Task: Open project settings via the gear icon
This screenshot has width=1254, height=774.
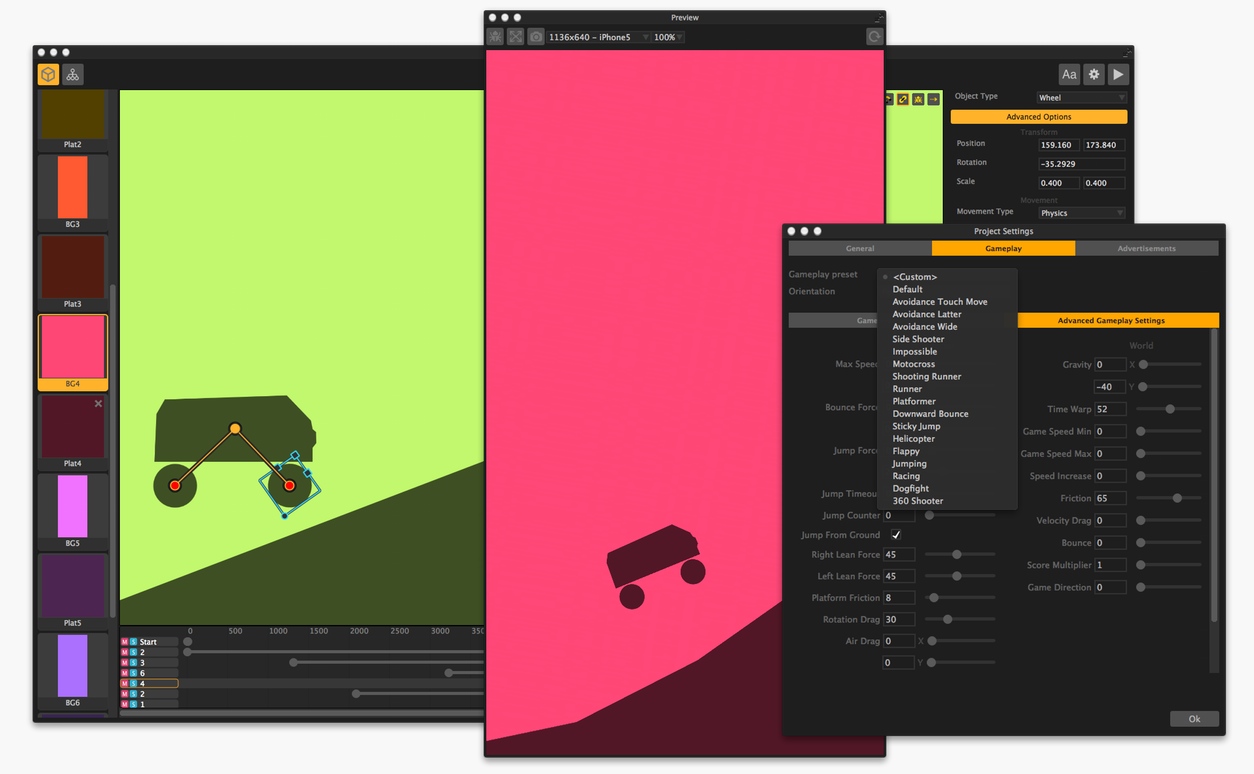Action: point(1094,75)
